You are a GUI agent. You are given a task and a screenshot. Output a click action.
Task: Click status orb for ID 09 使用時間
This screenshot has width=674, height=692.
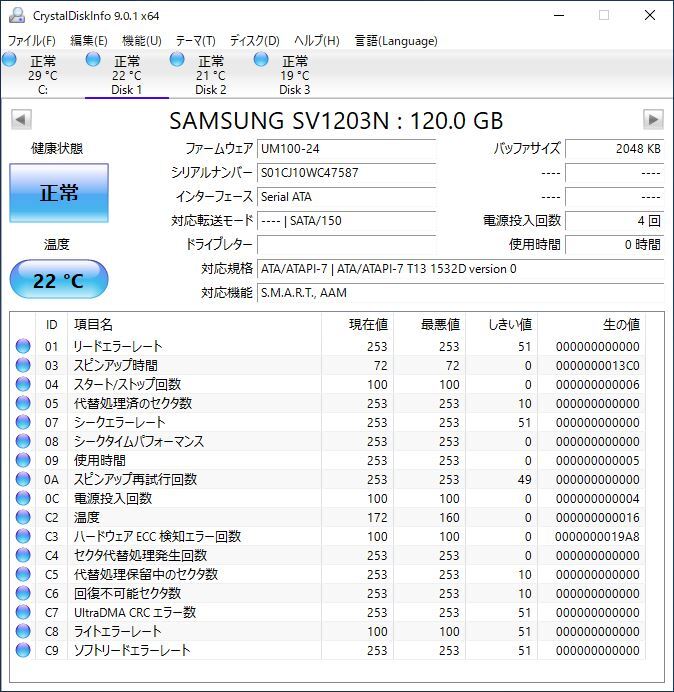pyautogui.click(x=23, y=460)
